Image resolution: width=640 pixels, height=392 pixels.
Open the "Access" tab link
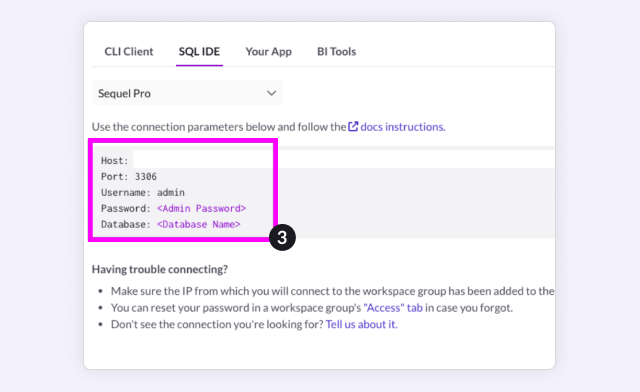pos(393,307)
